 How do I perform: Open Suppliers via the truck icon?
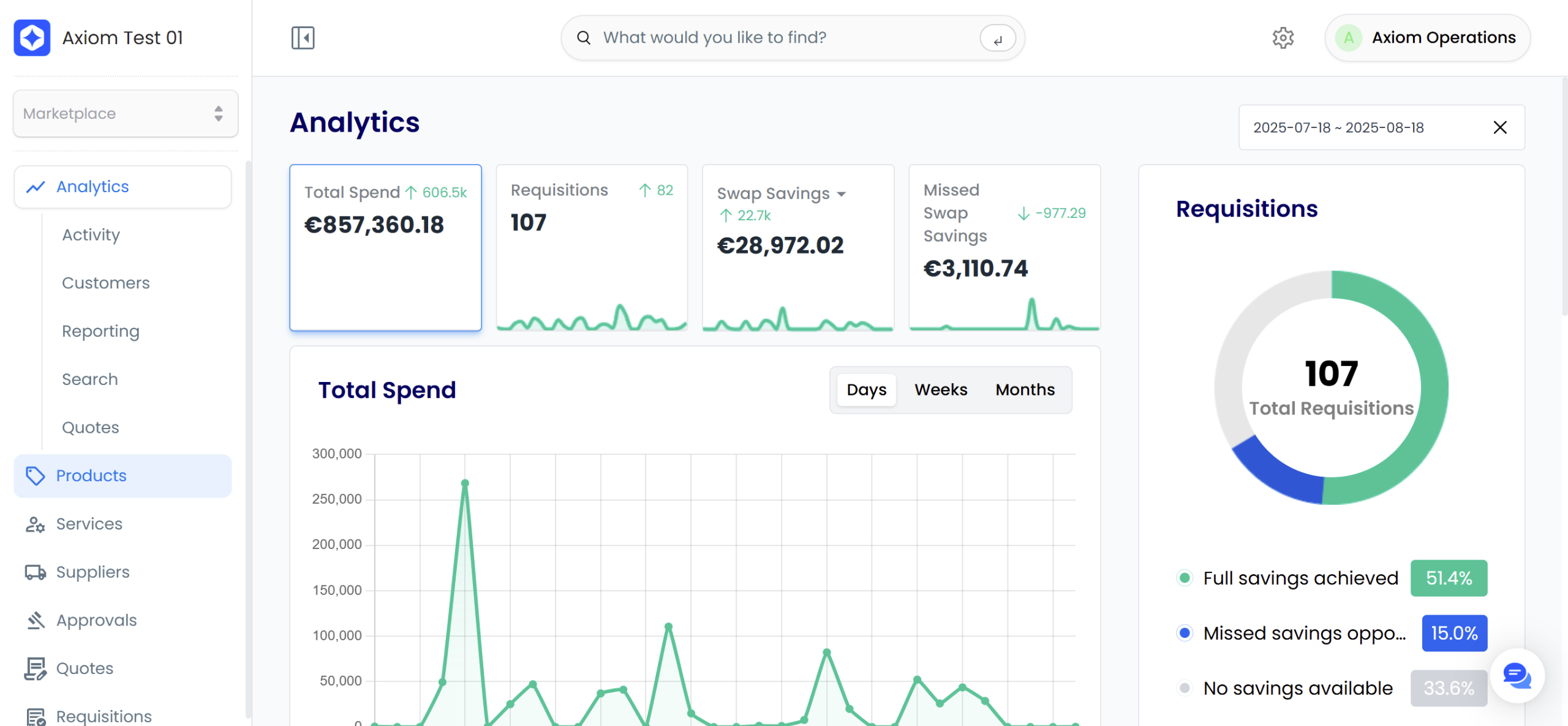click(35, 572)
